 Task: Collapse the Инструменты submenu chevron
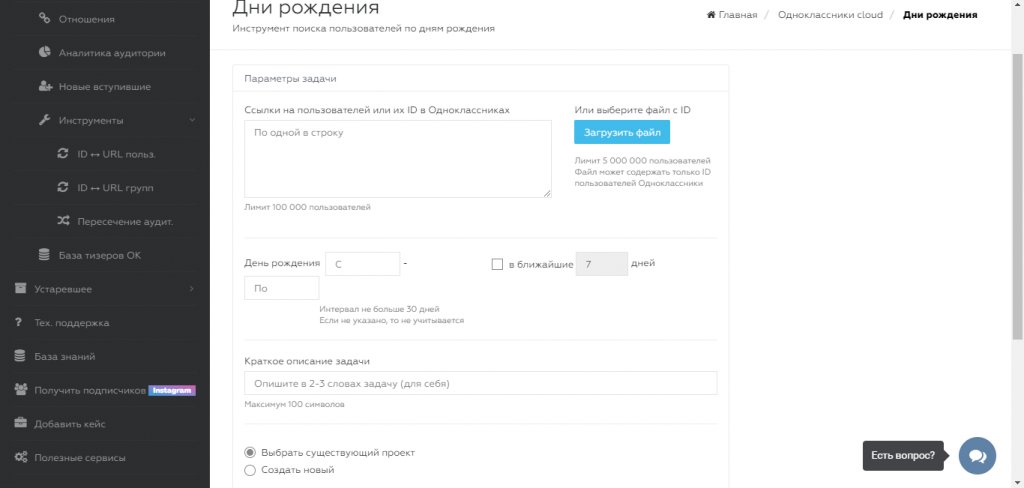(x=192, y=120)
